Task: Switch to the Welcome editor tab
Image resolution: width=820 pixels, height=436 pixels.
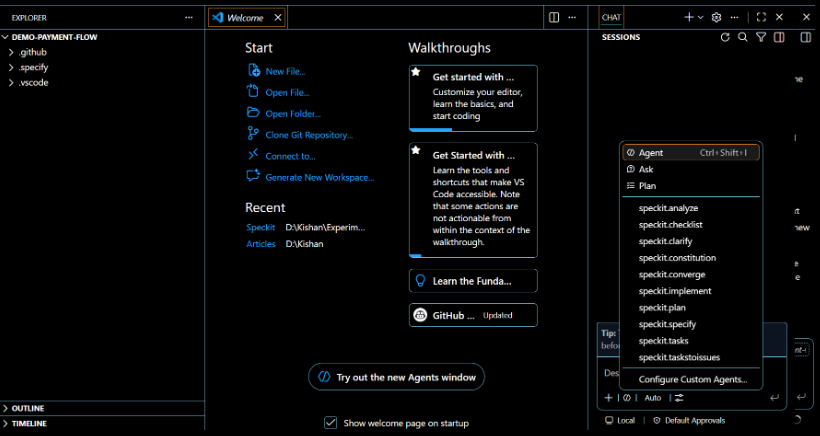Action: [x=245, y=17]
